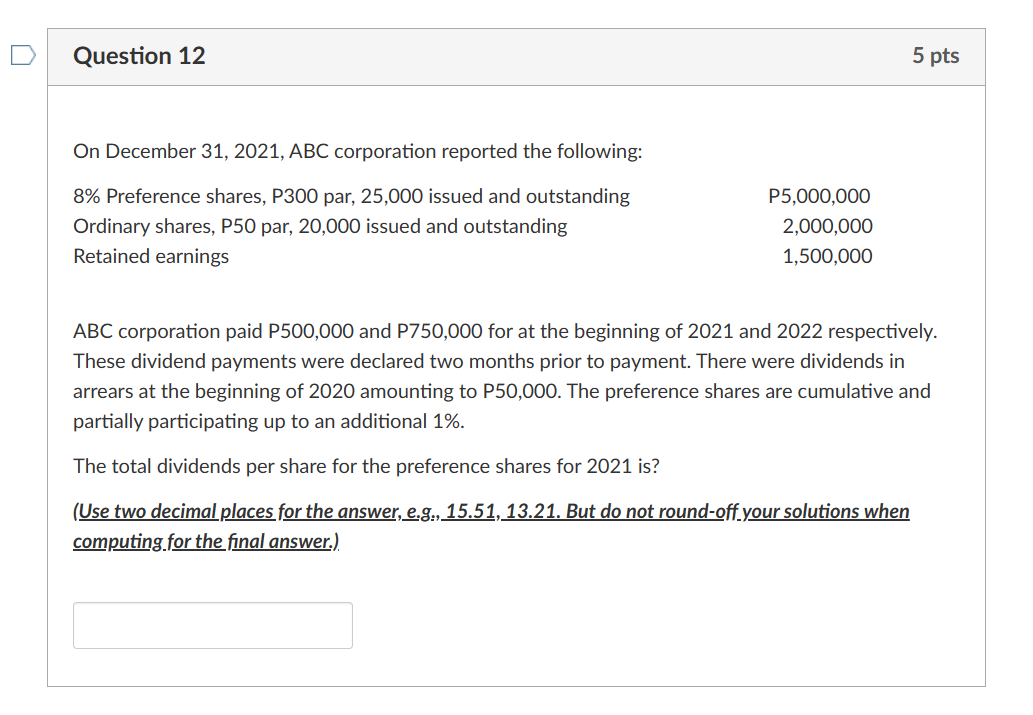Click the 8% Preference shares line
This screenshot has height=715, width=1033.
click(x=351, y=196)
